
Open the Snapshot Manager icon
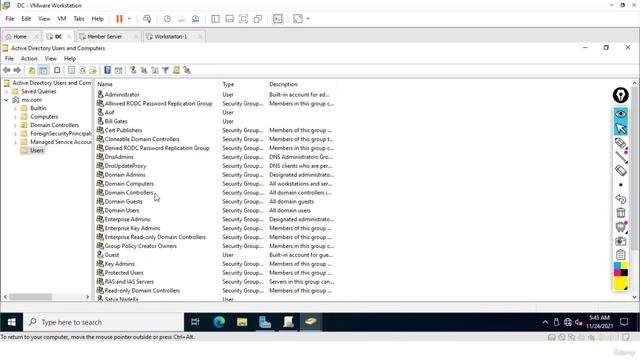tap(196, 19)
